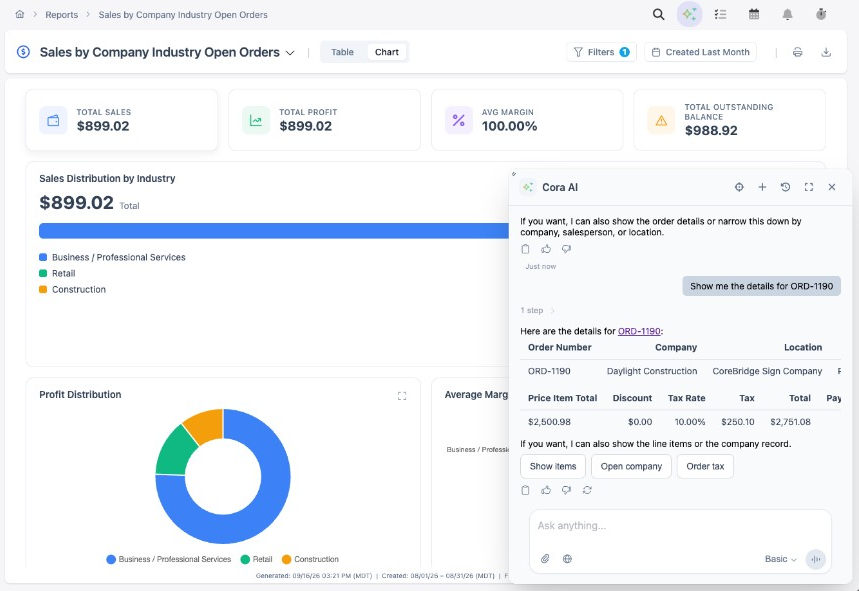
Task: Click the Ask anything input field
Action: (680, 526)
